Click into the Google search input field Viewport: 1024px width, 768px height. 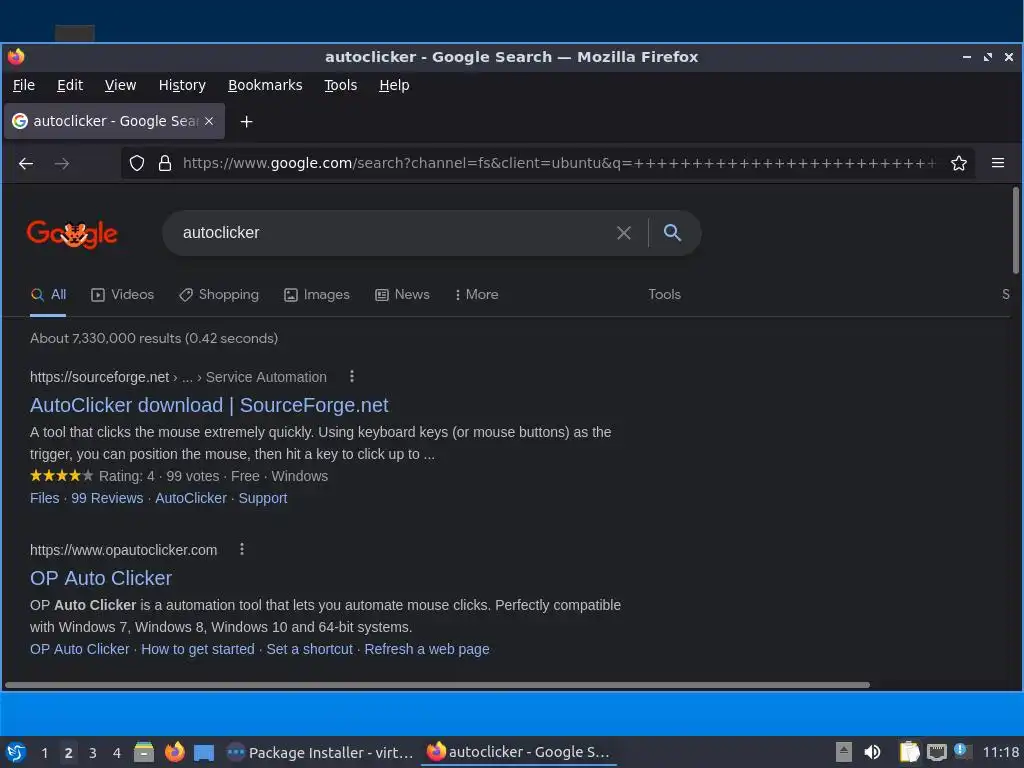click(x=392, y=232)
